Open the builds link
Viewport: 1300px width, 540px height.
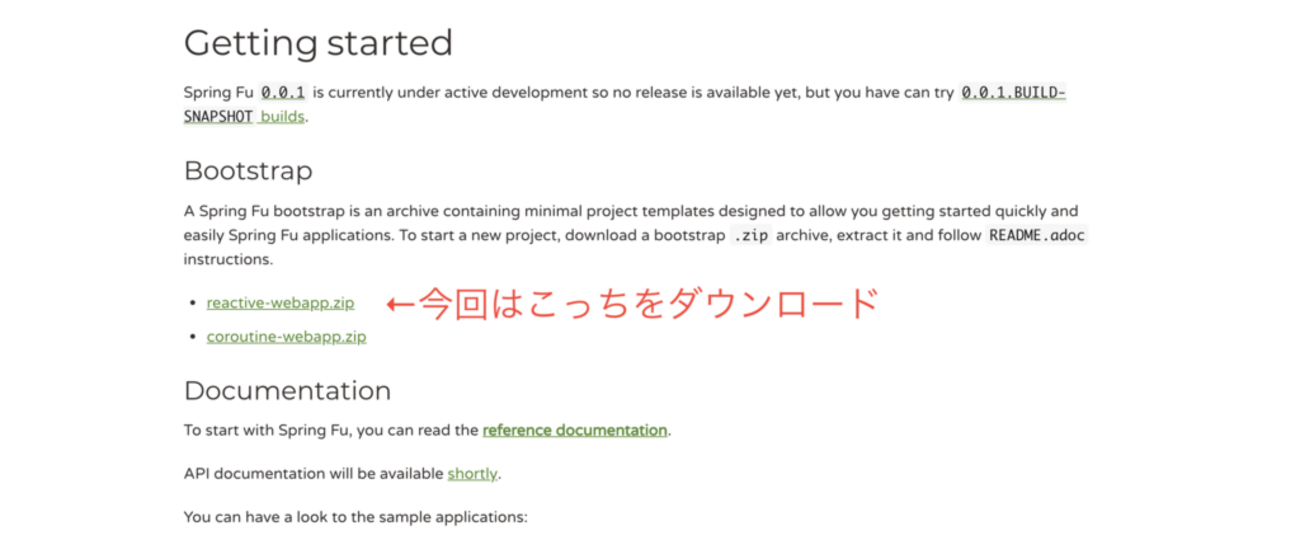(x=283, y=116)
